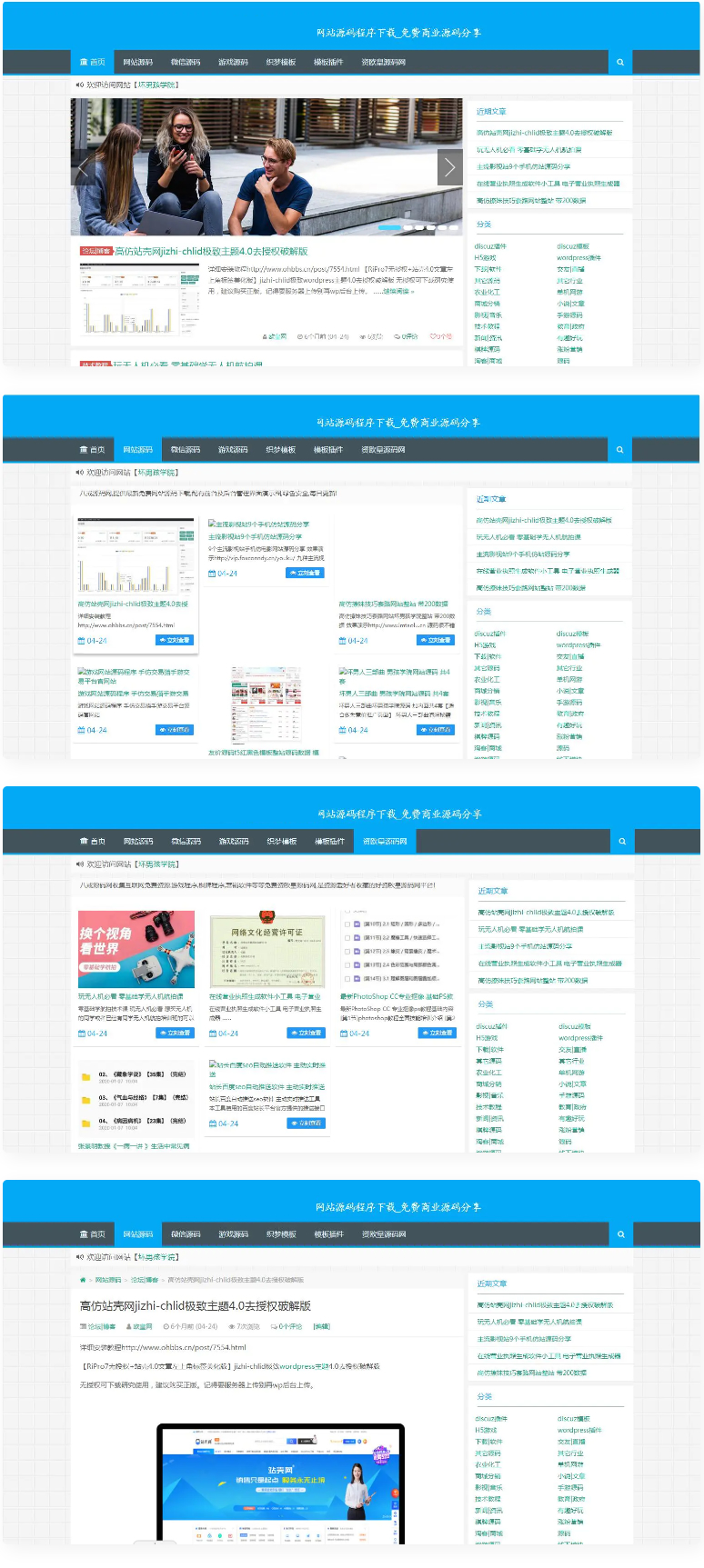The height and width of the screenshot is (1568, 704).
Task: Click last checkbox in the course list thumbnail
Action: click(x=347, y=979)
